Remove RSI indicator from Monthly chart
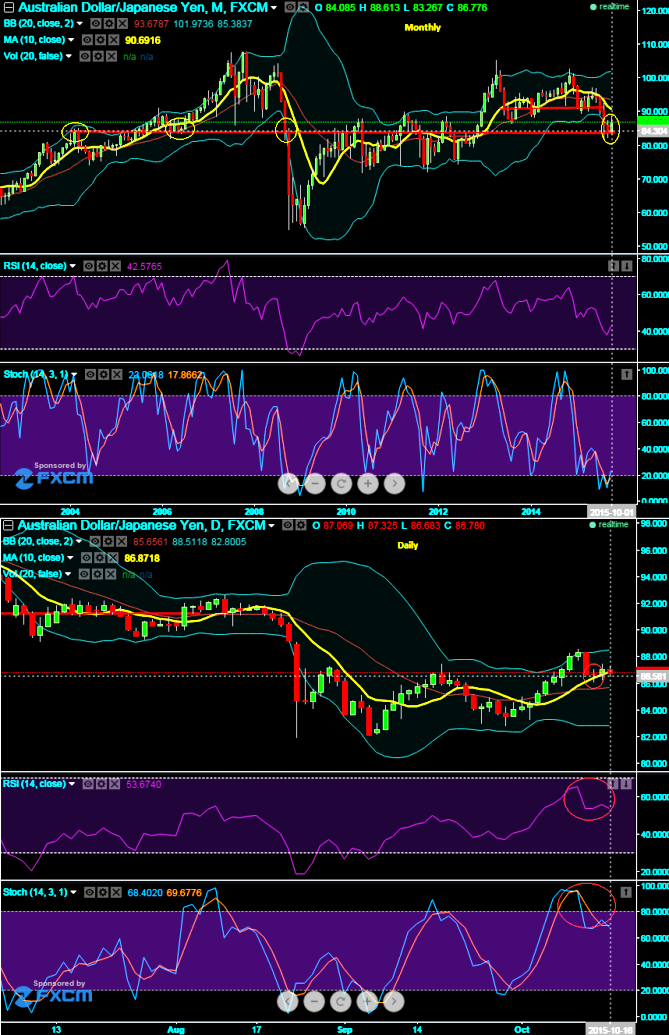The image size is (669, 1035). click(x=115, y=266)
